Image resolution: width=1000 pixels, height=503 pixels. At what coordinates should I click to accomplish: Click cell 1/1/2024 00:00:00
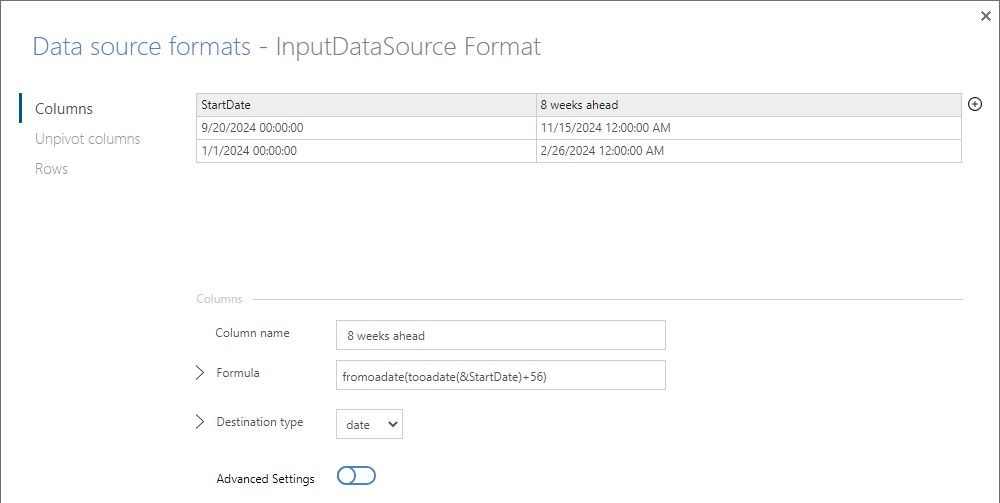point(366,151)
